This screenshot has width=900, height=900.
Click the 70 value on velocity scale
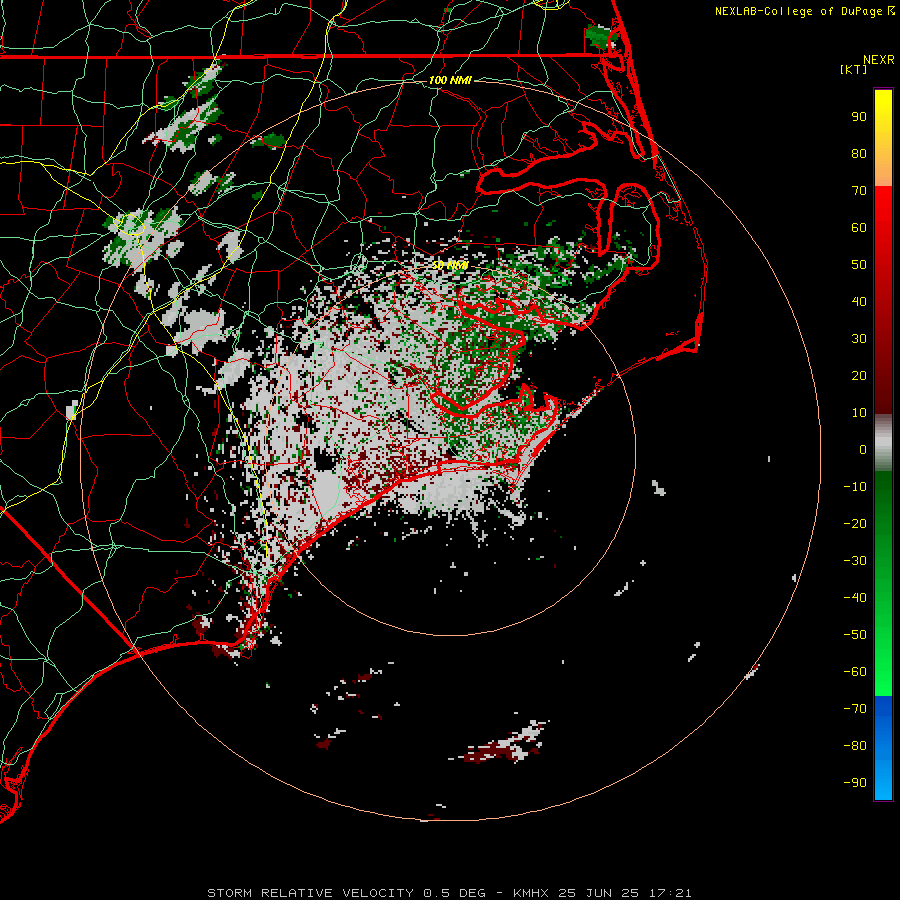[859, 191]
